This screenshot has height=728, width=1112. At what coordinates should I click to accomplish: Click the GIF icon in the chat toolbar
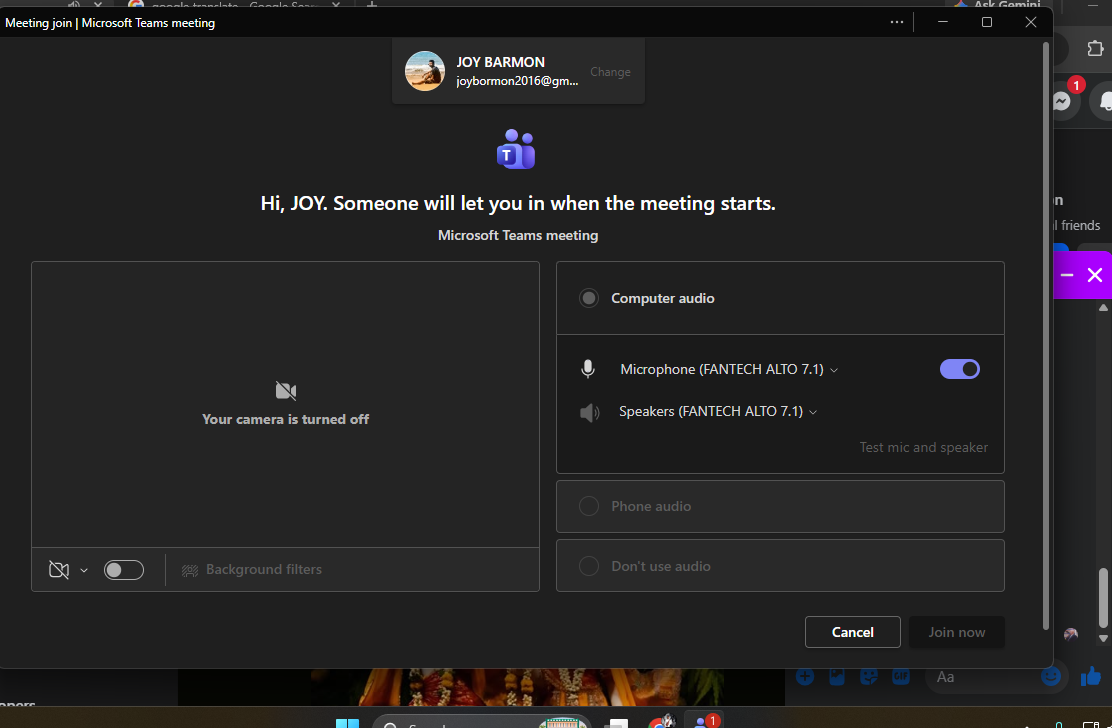(x=901, y=676)
